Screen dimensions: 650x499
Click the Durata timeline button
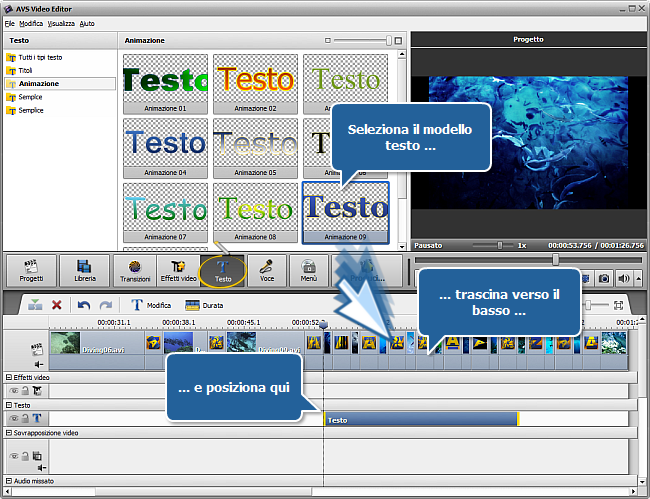204,305
